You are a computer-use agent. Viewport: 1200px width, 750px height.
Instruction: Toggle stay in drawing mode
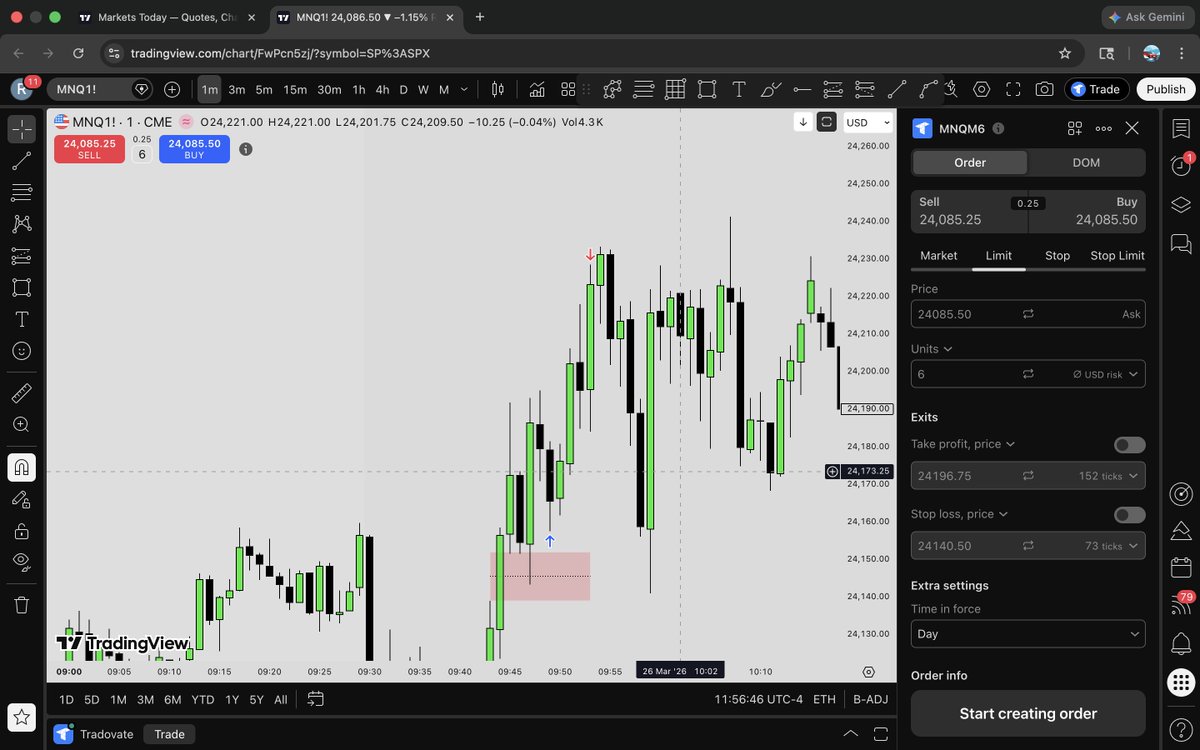[x=21, y=499]
